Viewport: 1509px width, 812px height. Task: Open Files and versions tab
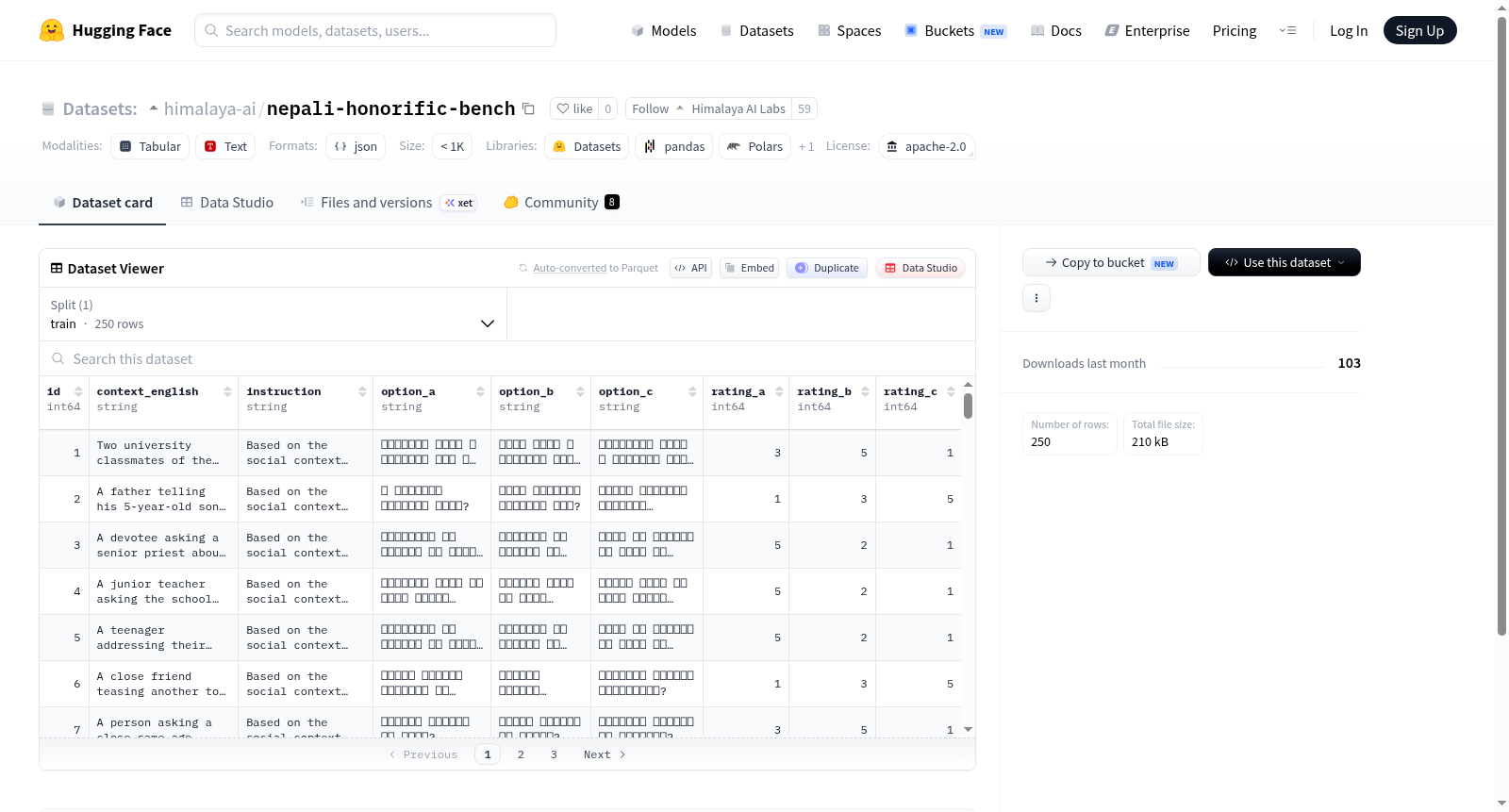[388, 202]
